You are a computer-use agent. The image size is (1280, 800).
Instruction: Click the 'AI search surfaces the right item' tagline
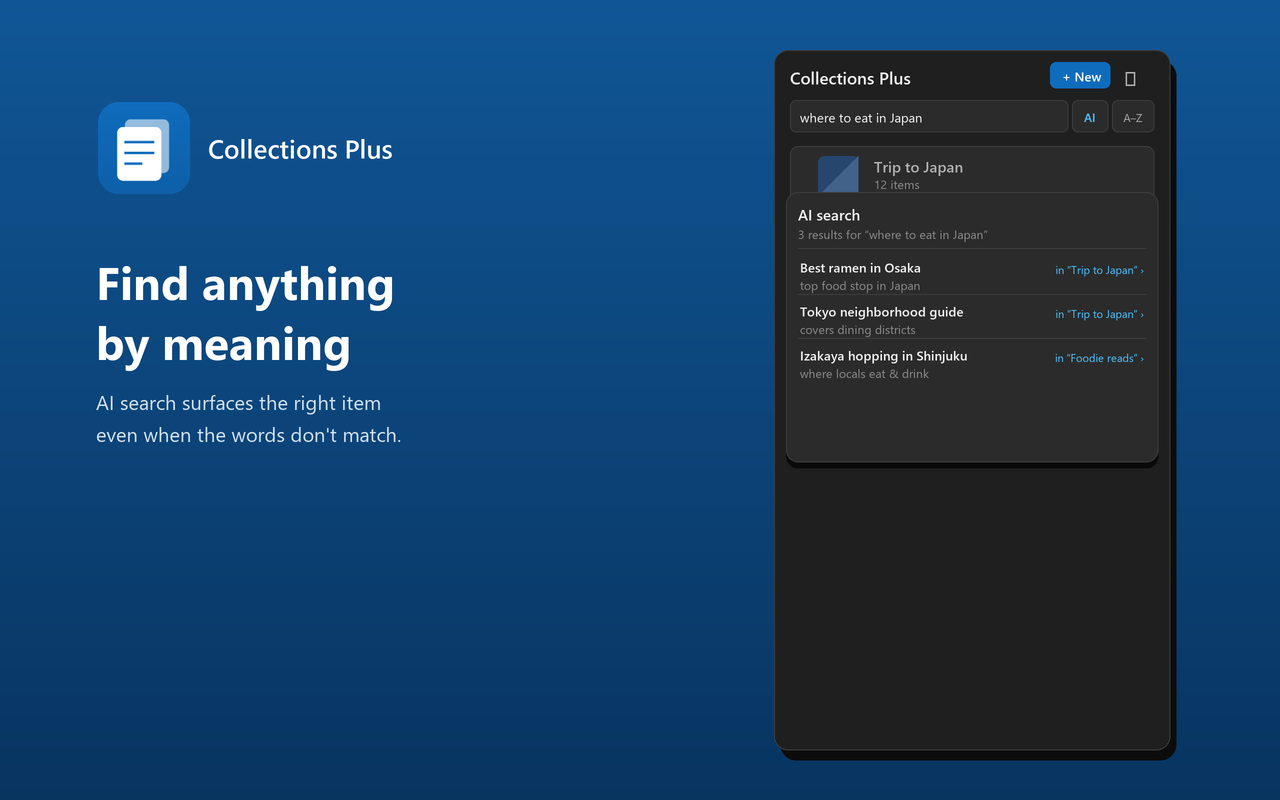click(x=238, y=403)
